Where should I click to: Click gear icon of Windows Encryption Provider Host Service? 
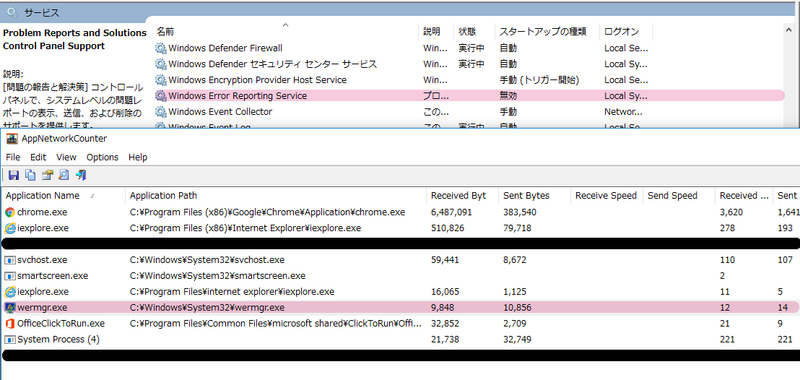coord(161,80)
